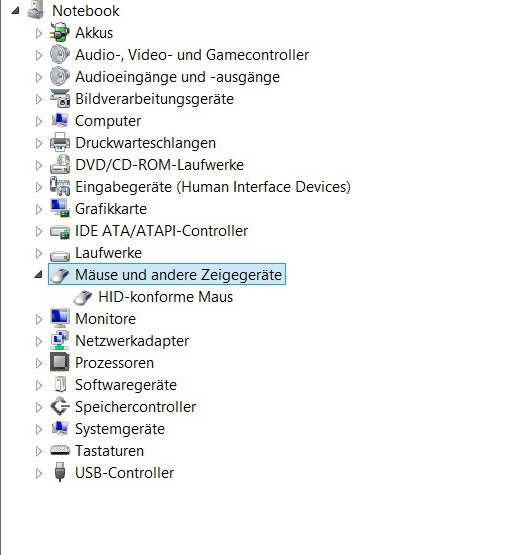Select the Softwaregeräte label
527x555 pixels.
click(x=126, y=385)
